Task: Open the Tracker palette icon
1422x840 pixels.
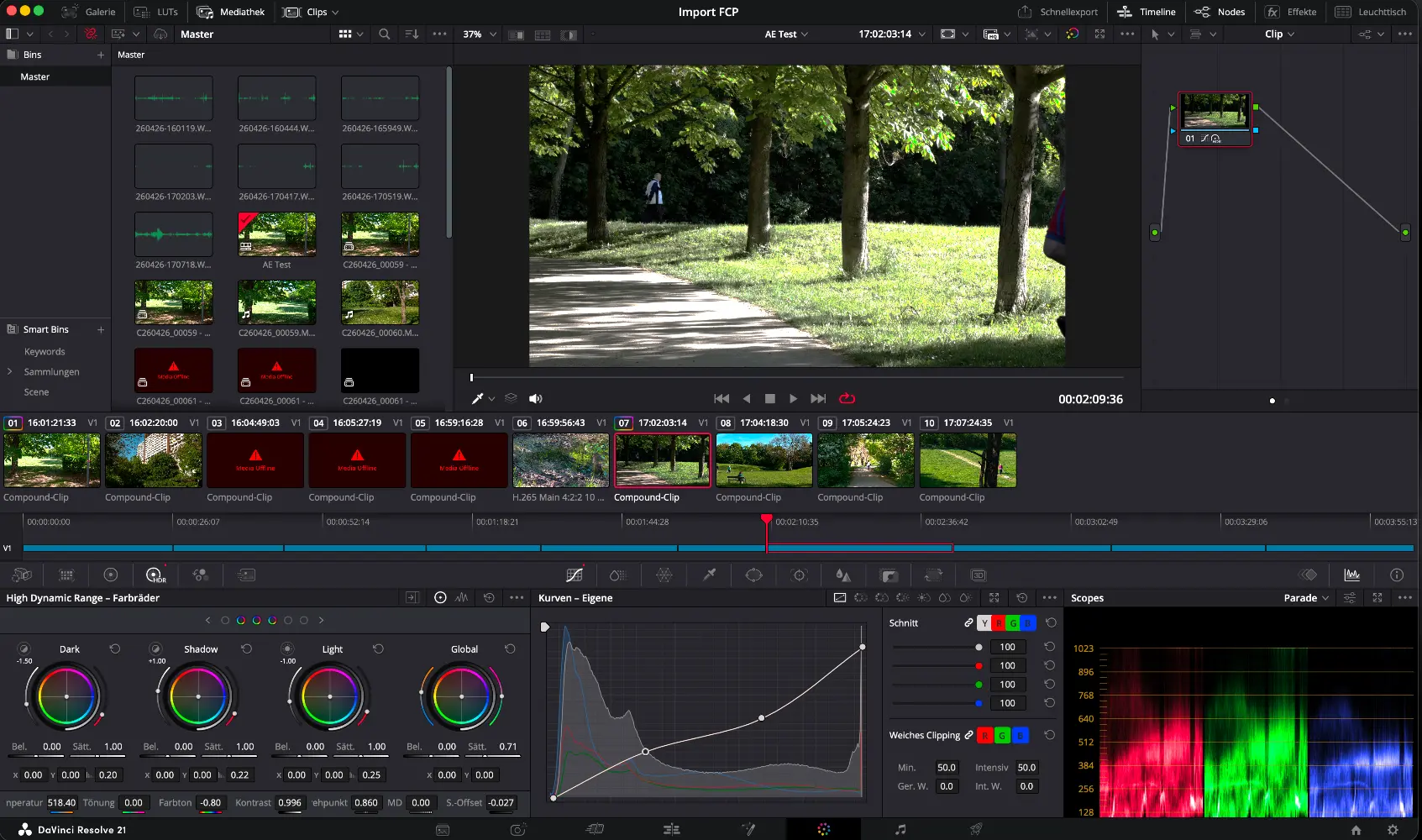Action: tap(800, 575)
